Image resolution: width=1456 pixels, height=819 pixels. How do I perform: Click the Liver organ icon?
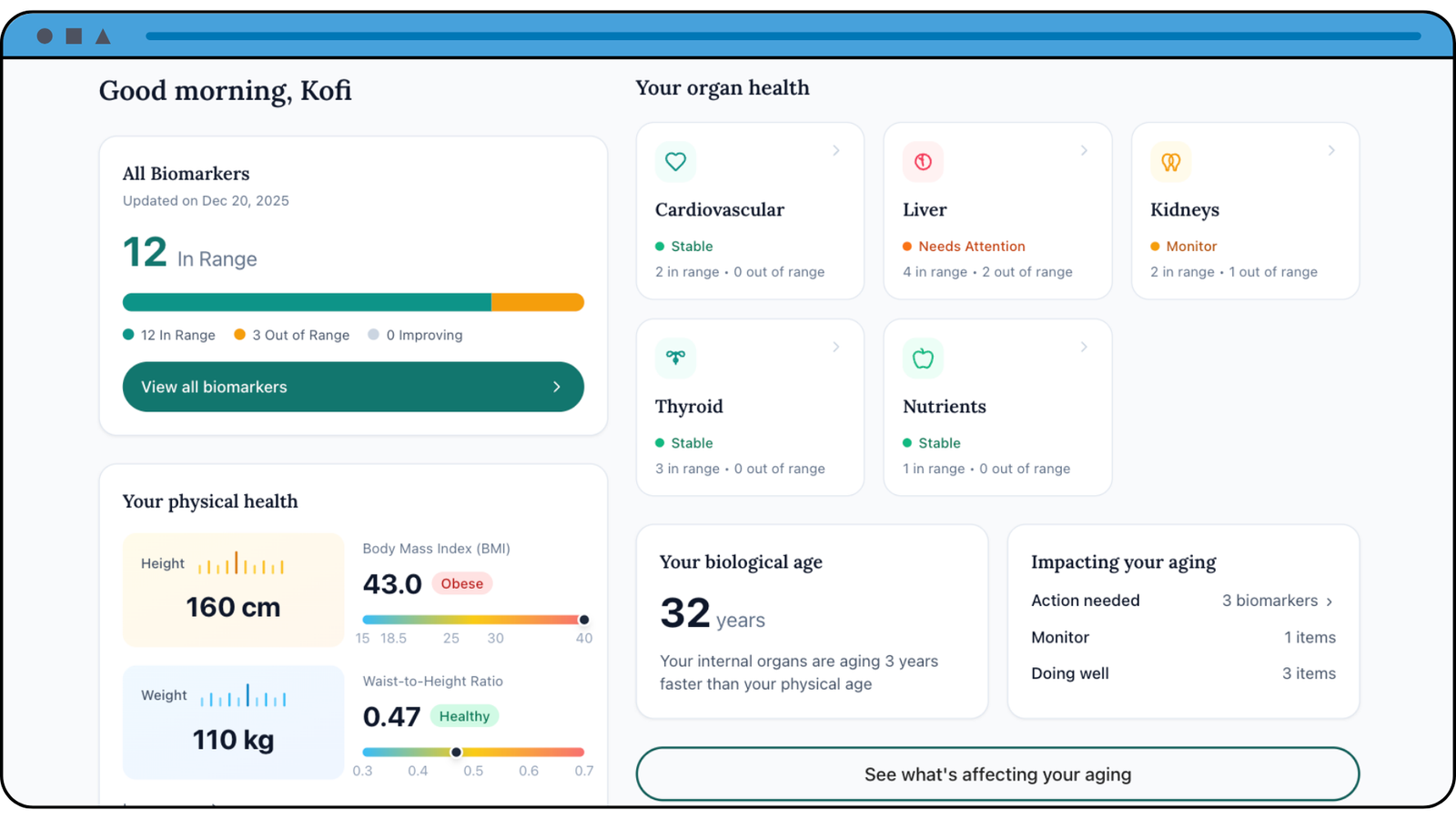(x=923, y=162)
